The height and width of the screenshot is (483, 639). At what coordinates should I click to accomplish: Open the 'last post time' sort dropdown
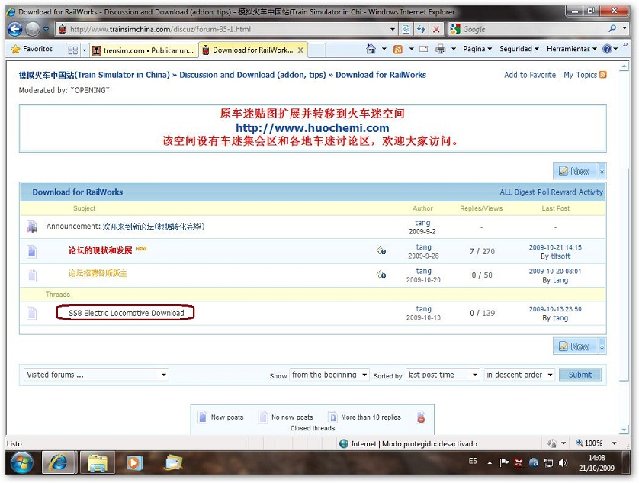coord(440,375)
